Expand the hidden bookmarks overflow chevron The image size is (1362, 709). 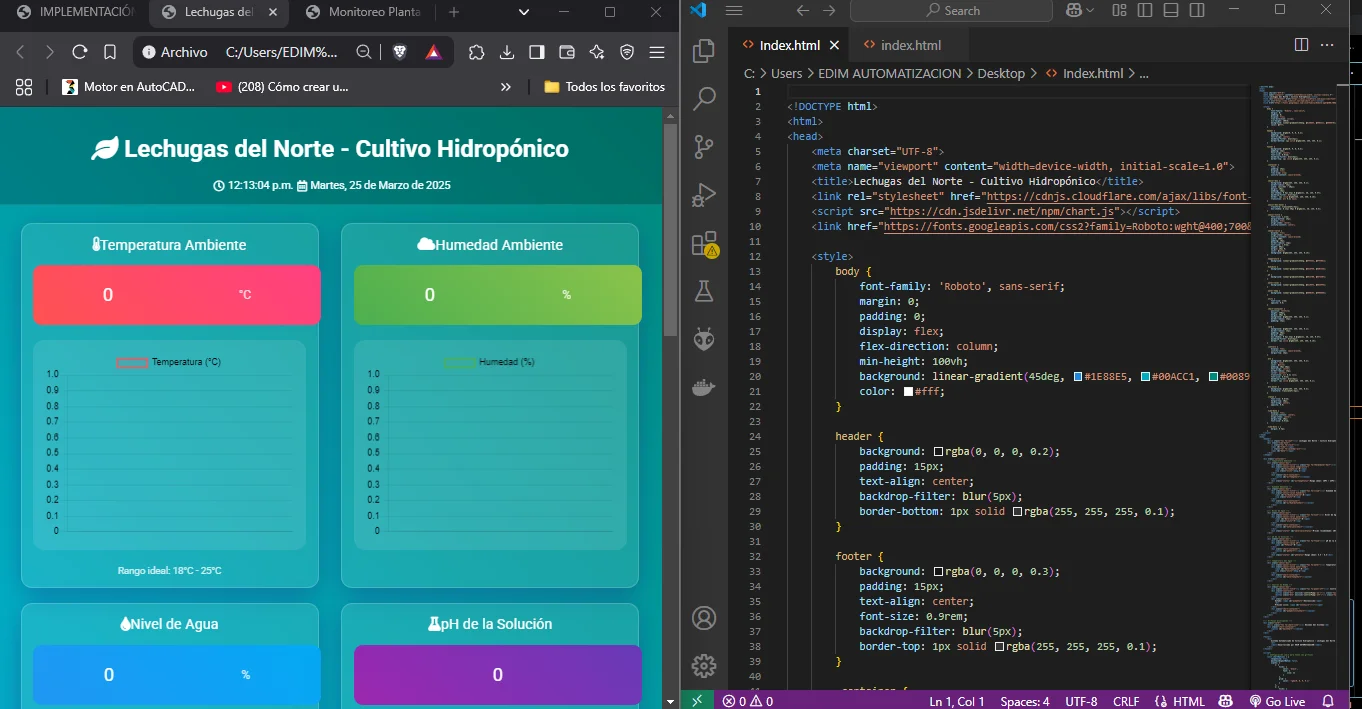point(506,87)
